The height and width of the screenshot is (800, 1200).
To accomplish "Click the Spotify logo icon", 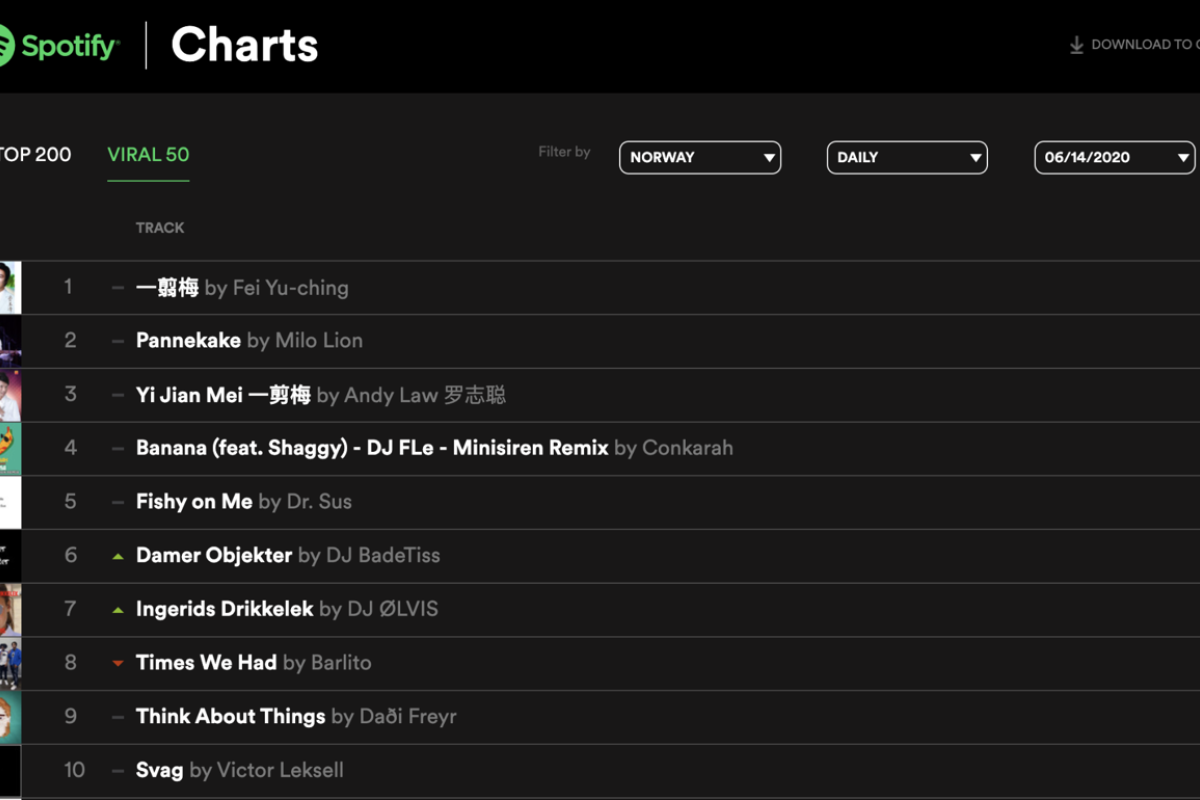I will pyautogui.click(x=5, y=46).
